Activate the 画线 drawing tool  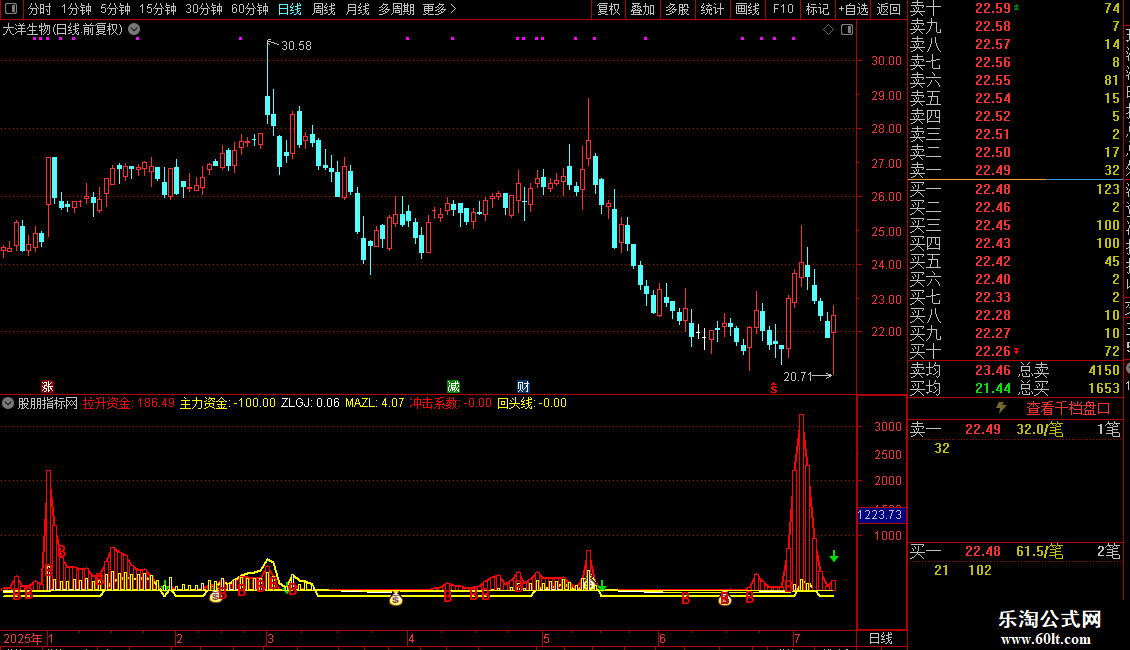pyautogui.click(x=747, y=9)
